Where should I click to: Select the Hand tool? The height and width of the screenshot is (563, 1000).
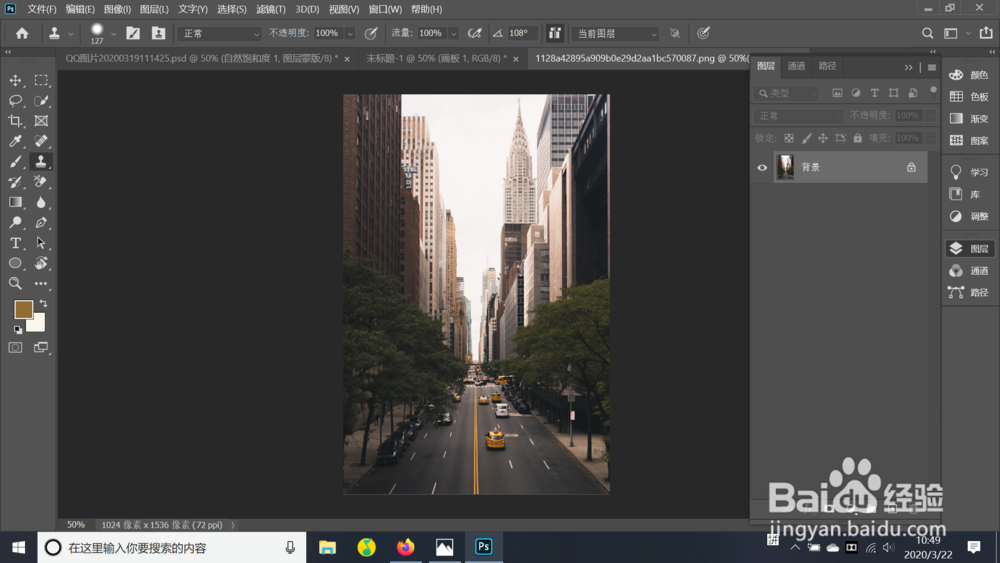coord(41,263)
